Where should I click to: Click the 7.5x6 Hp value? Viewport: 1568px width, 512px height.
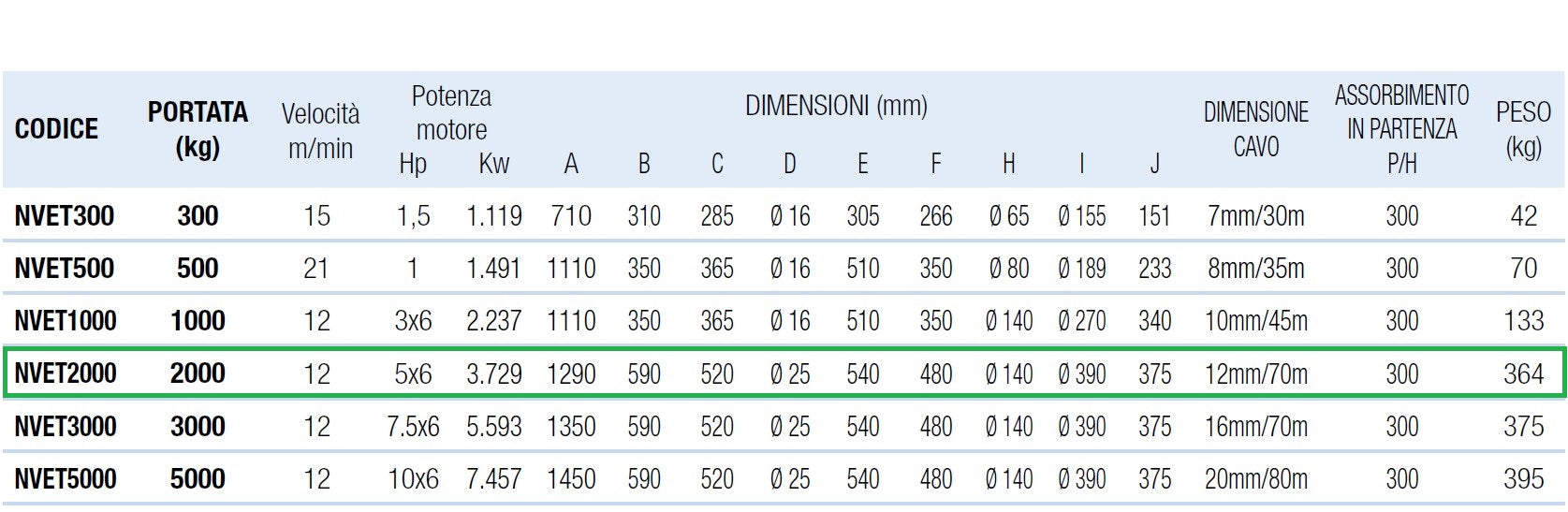(413, 427)
